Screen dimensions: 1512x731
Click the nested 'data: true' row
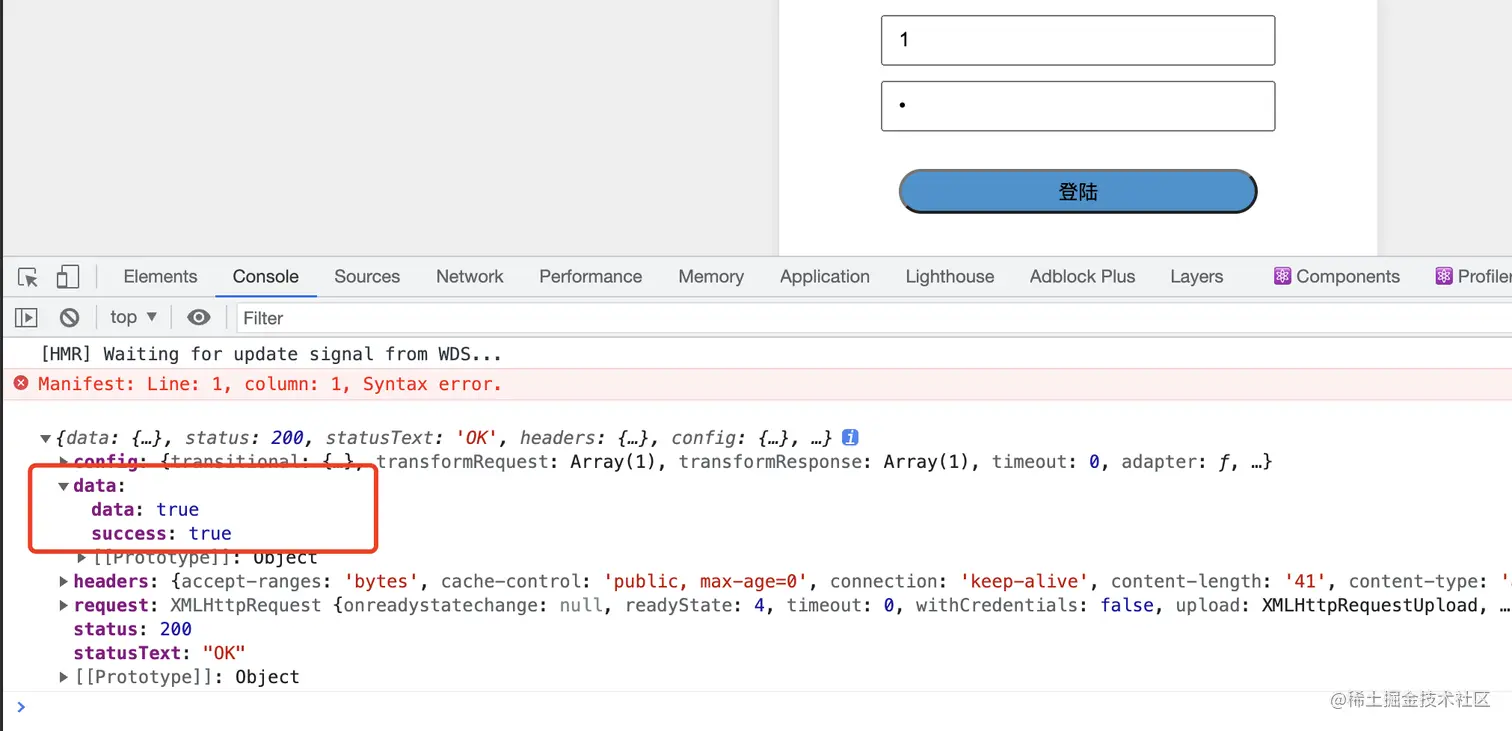(x=145, y=510)
